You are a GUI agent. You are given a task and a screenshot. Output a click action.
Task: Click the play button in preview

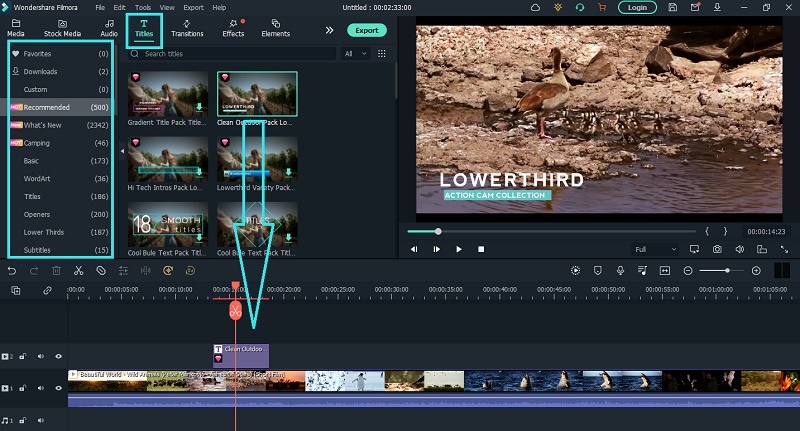[x=459, y=249]
